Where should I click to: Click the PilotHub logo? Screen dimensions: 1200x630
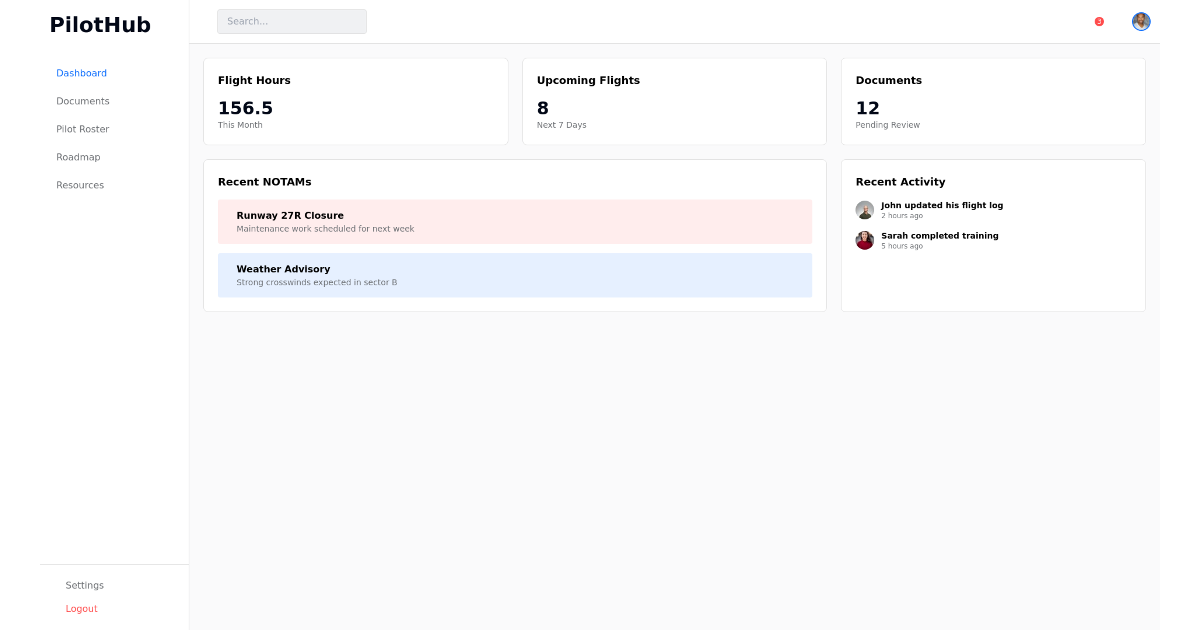tap(100, 24)
